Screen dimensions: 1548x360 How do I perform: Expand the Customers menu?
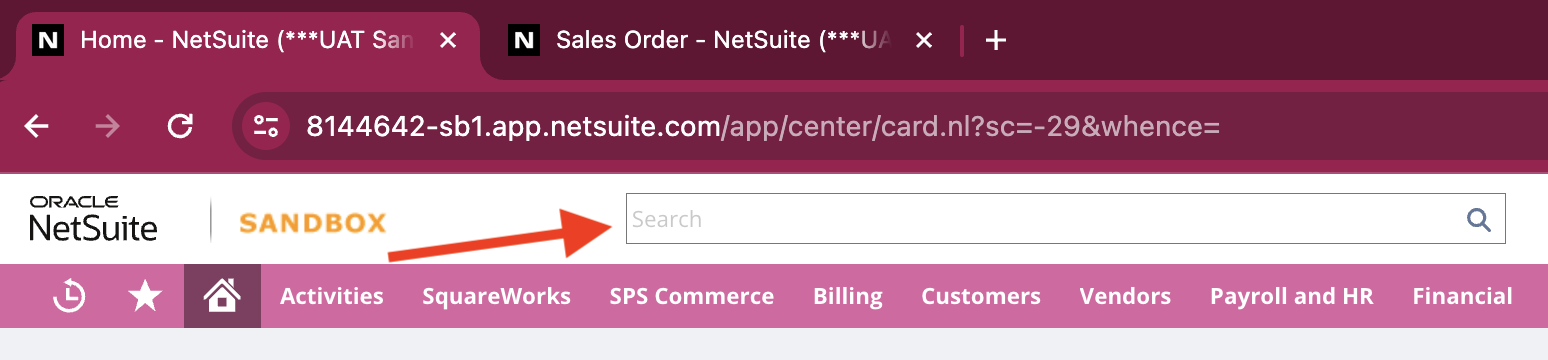[x=981, y=296]
